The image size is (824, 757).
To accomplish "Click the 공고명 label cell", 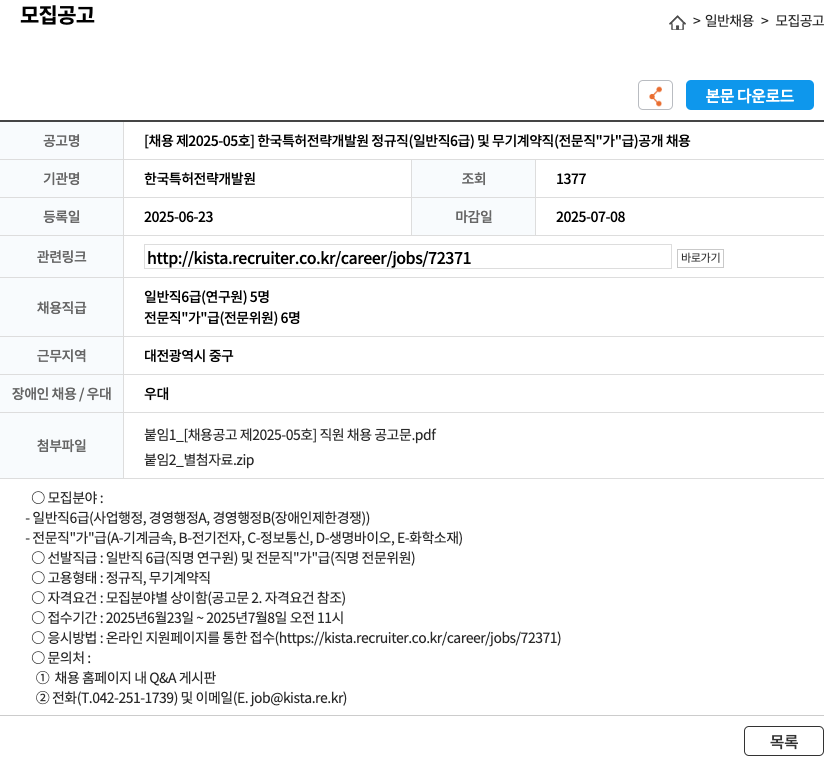I will tap(61, 141).
